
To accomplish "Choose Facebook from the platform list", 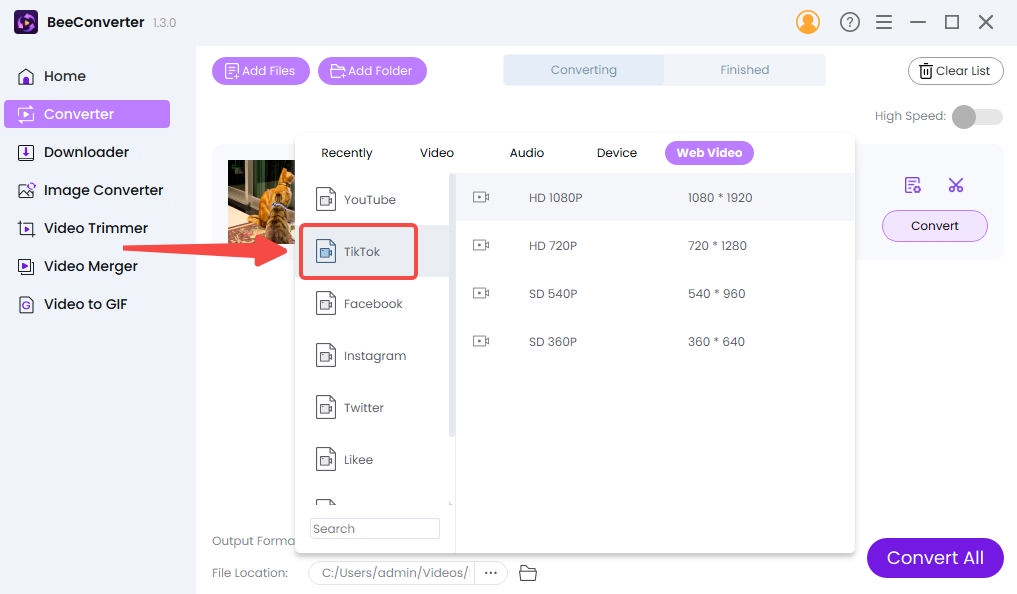I will 373,304.
